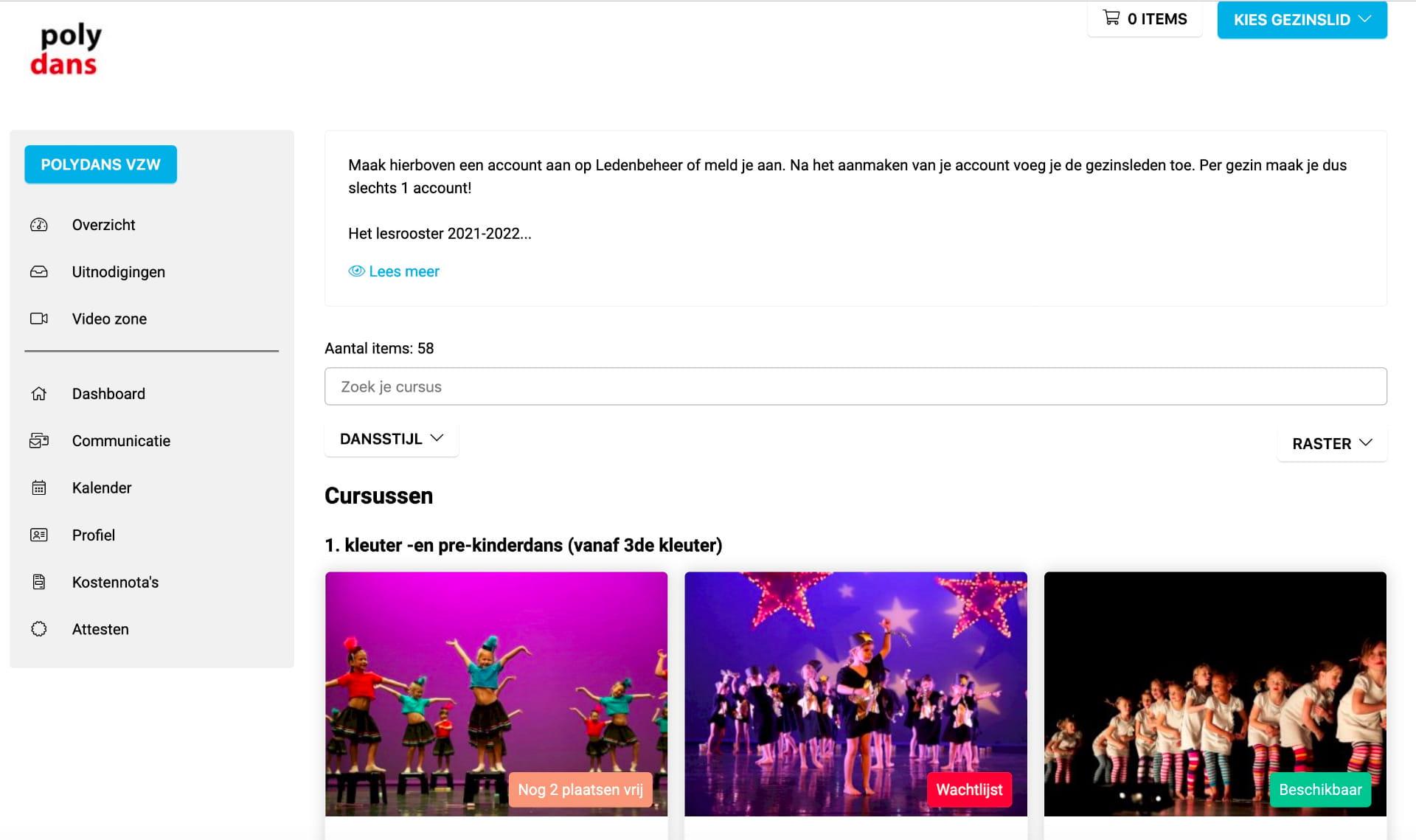The height and width of the screenshot is (840, 1416).
Task: Click the 0 Items cart button
Action: pyautogui.click(x=1145, y=19)
